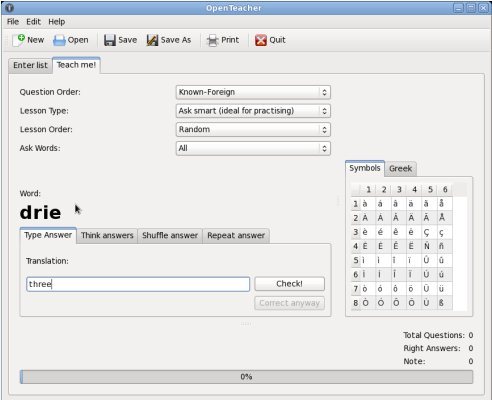Expand the Question Order dropdown
This screenshot has height=400, width=492.
point(253,92)
